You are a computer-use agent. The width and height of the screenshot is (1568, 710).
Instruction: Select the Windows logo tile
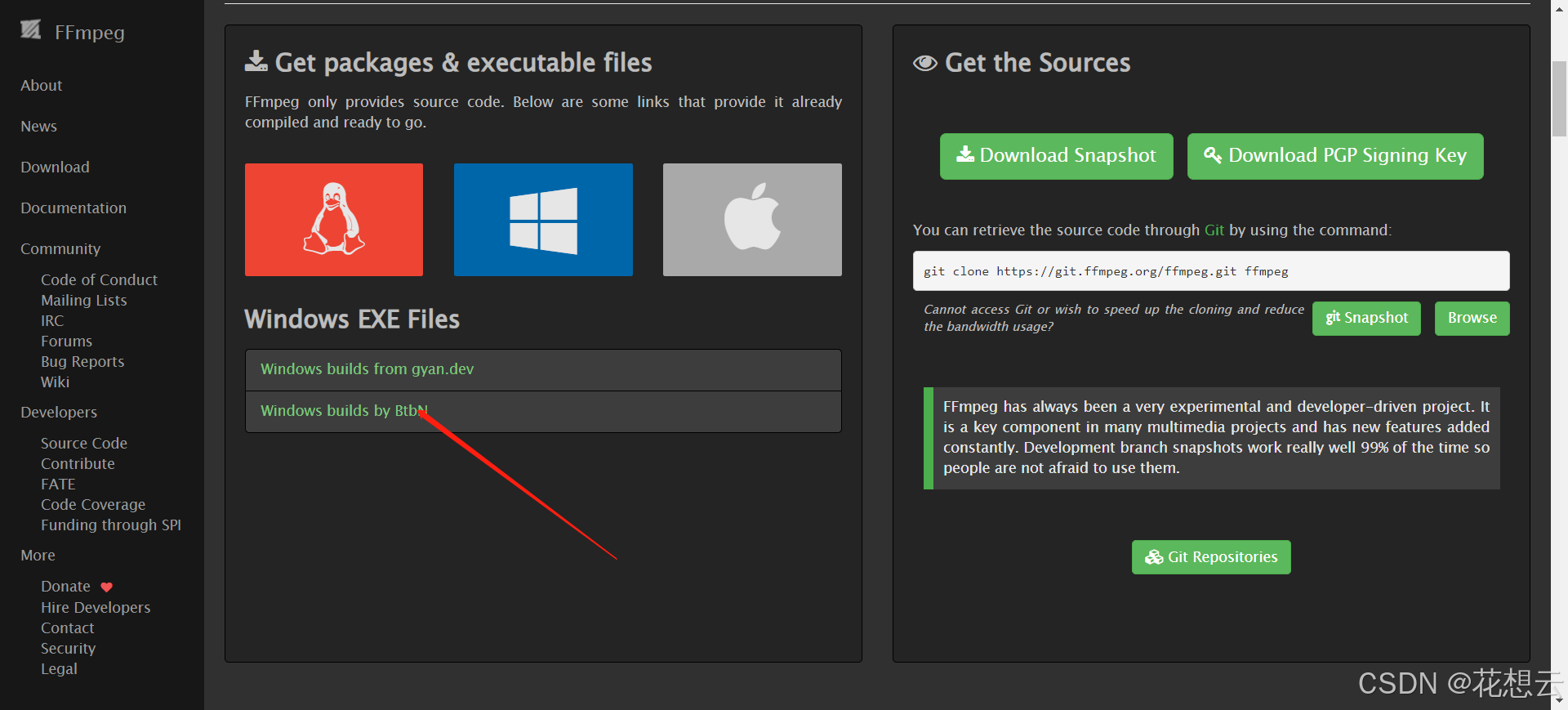543,220
